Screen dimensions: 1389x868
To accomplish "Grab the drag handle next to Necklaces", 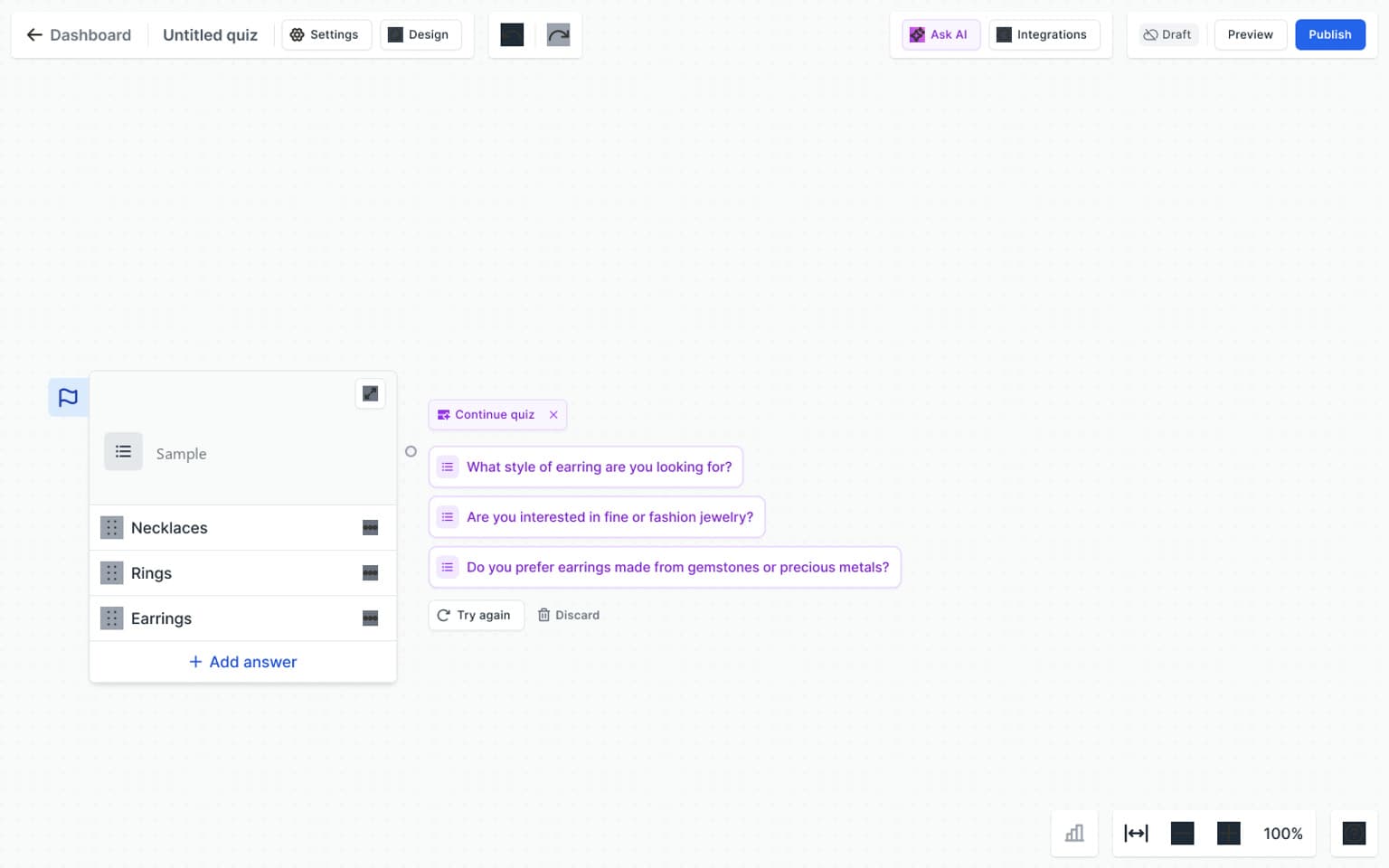I will (111, 528).
